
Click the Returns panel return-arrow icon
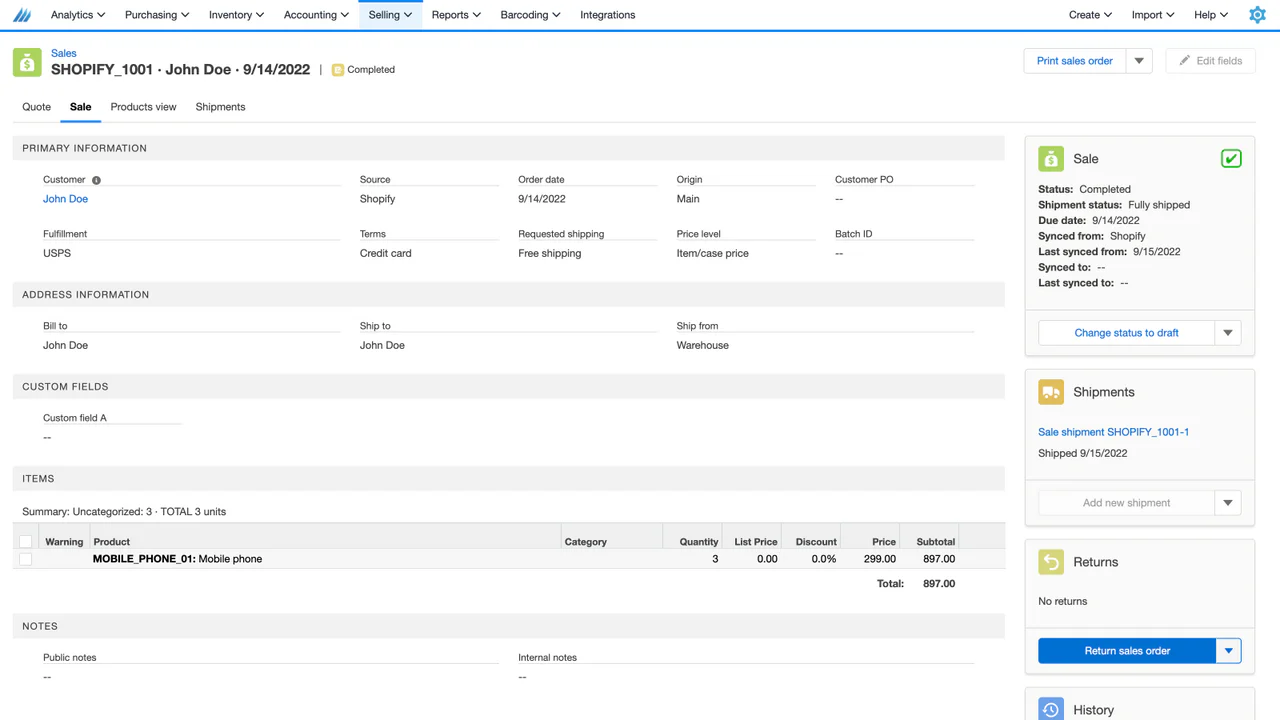(x=1051, y=562)
